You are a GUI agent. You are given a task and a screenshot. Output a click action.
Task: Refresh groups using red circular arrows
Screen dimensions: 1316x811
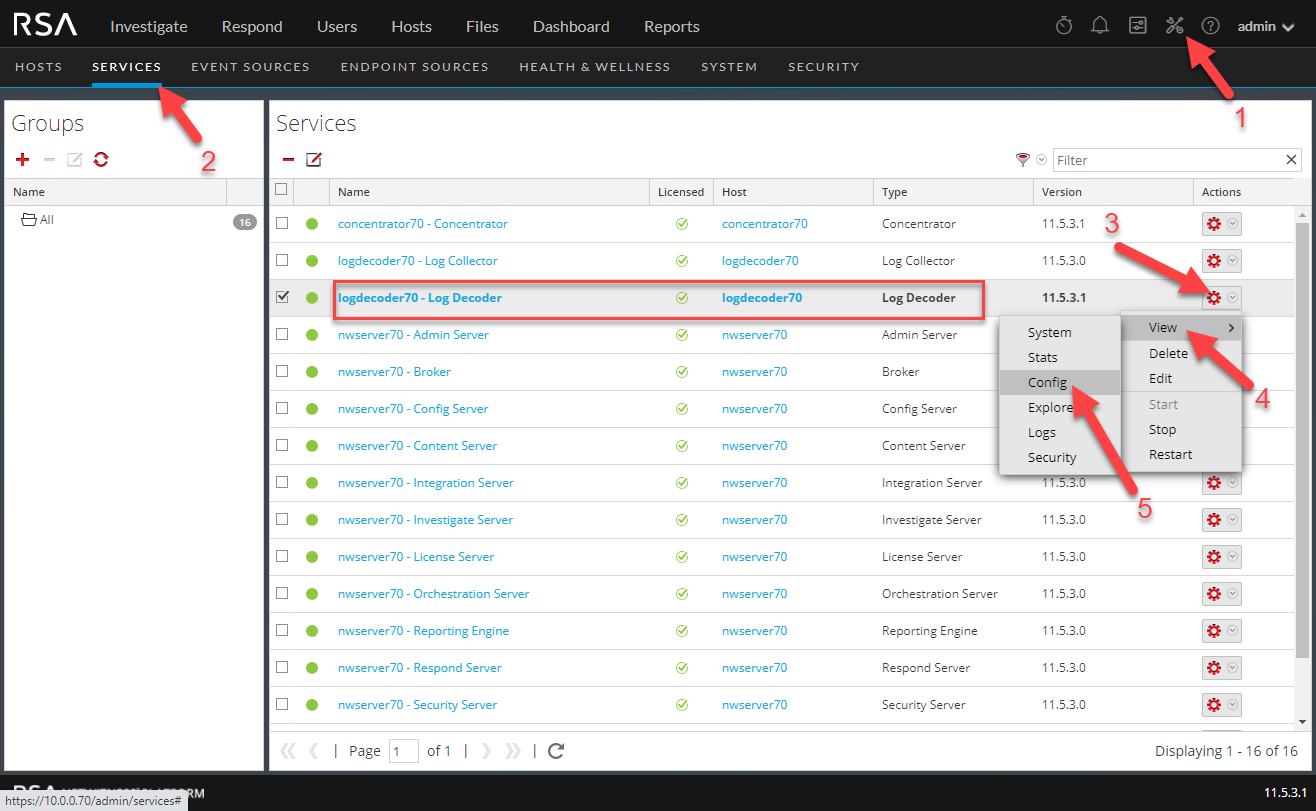tap(100, 160)
